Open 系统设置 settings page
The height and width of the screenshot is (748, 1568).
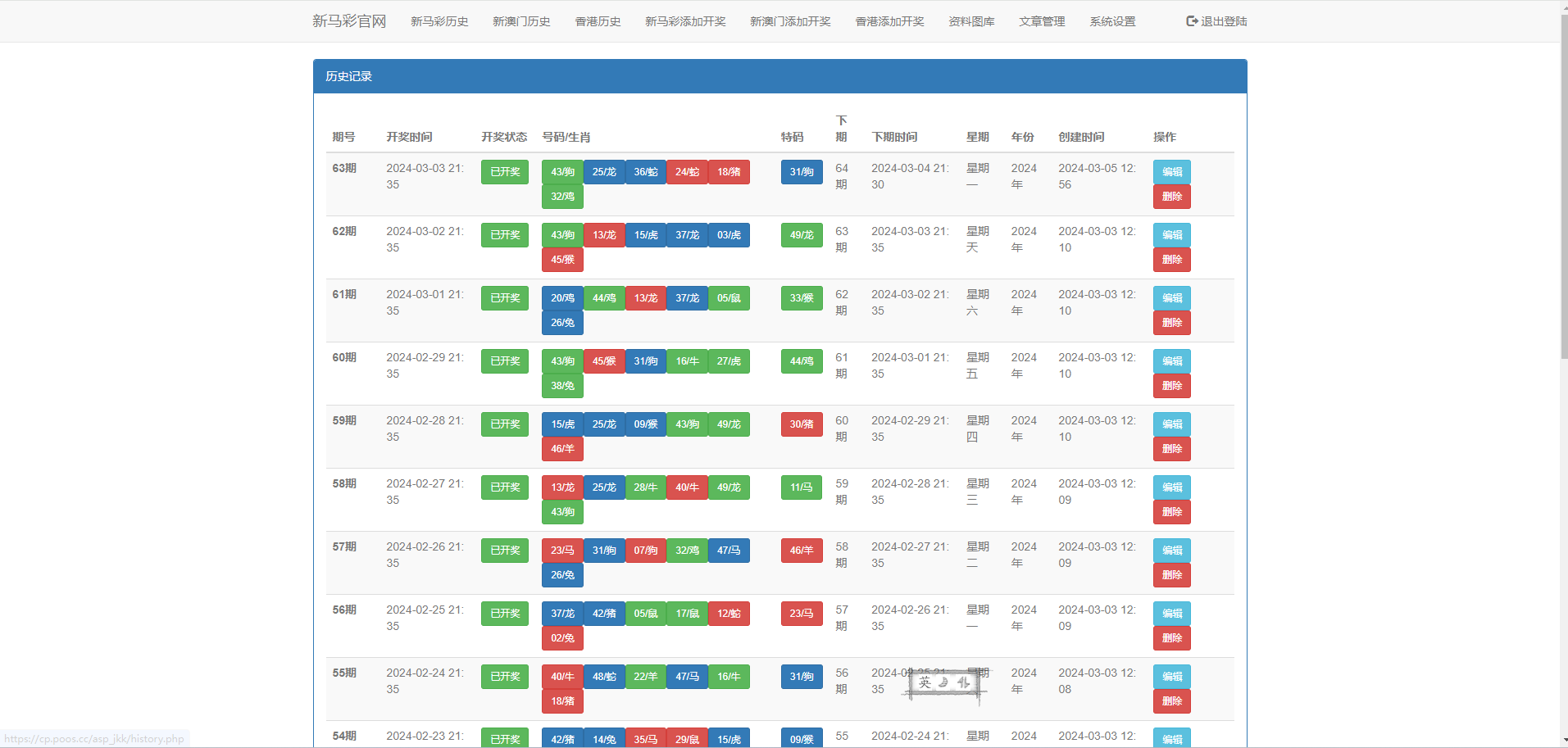1112,21
